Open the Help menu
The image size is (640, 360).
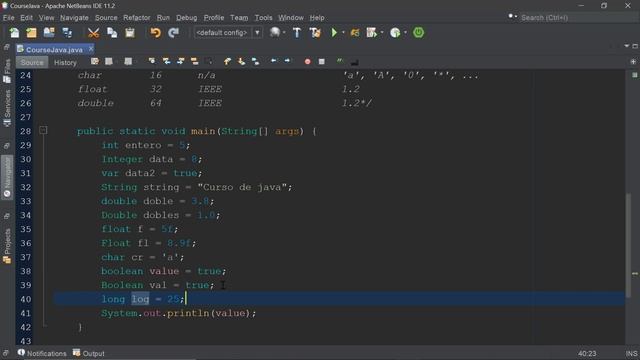pyautogui.click(x=317, y=18)
